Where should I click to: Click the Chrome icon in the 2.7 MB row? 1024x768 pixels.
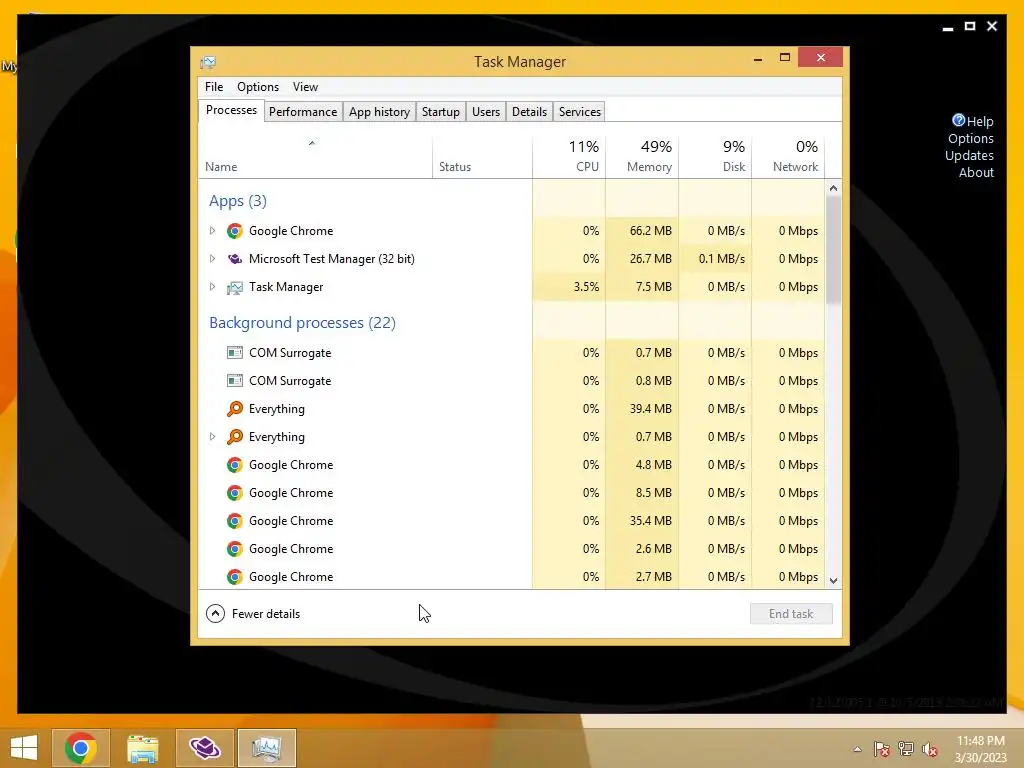tap(234, 577)
